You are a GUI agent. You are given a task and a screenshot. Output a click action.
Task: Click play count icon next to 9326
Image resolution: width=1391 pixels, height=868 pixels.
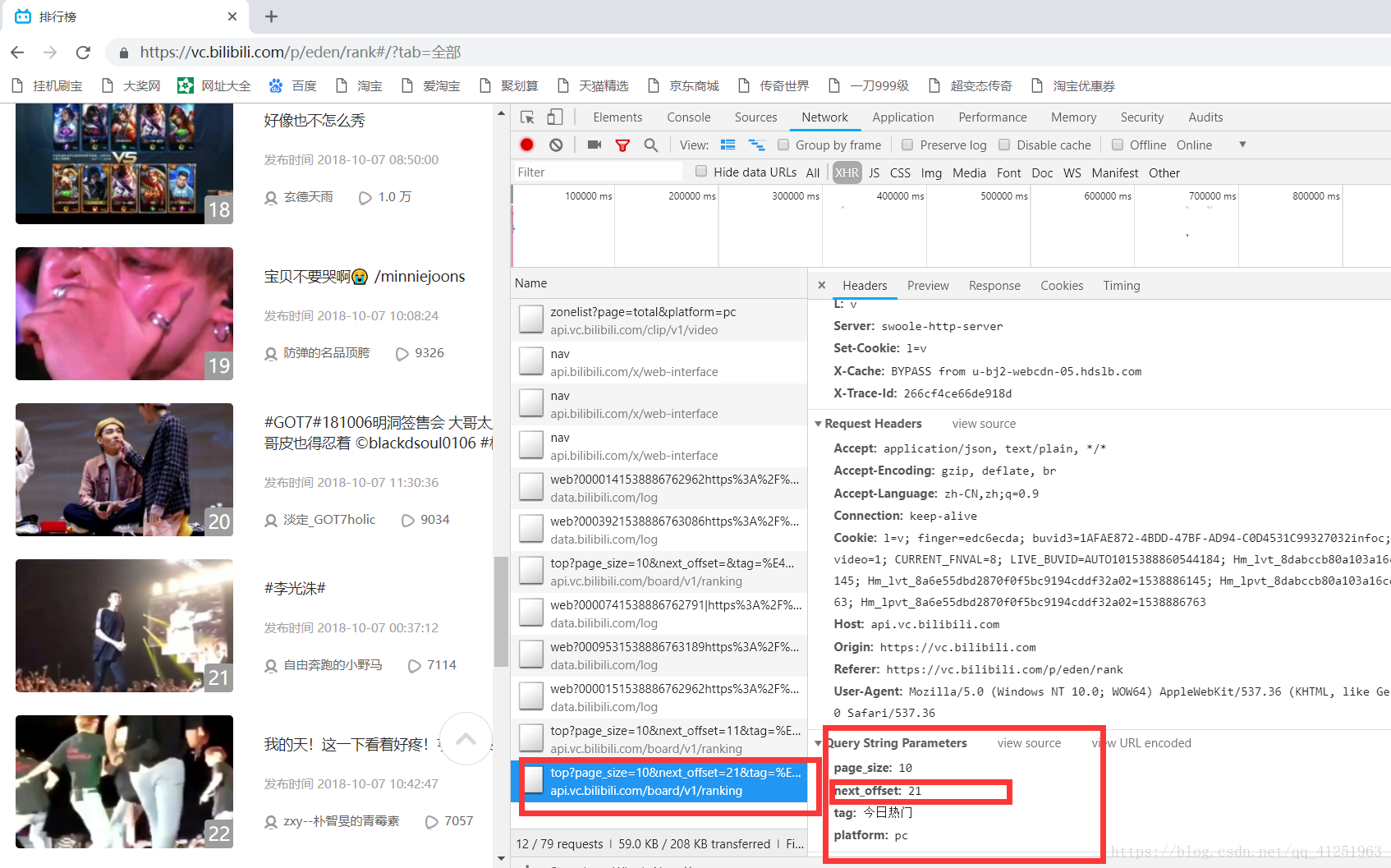(402, 354)
